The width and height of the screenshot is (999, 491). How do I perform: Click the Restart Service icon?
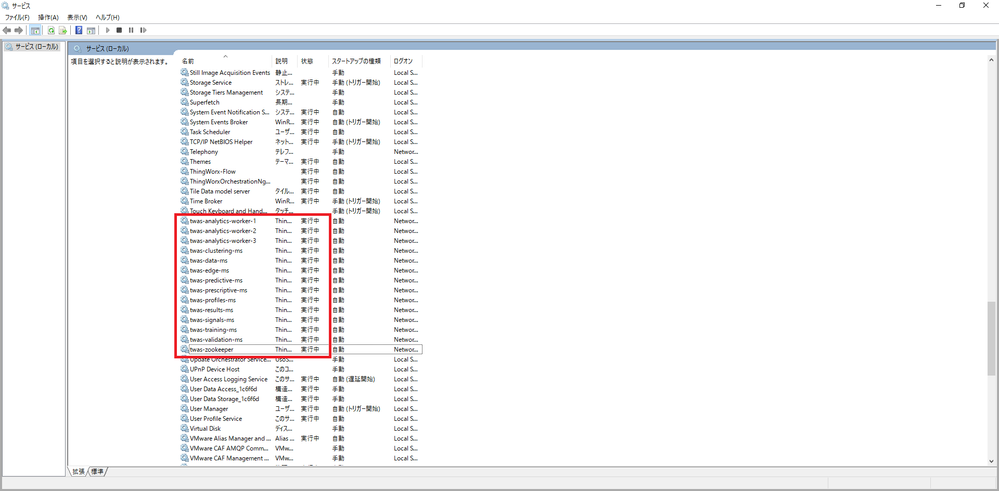point(143,30)
